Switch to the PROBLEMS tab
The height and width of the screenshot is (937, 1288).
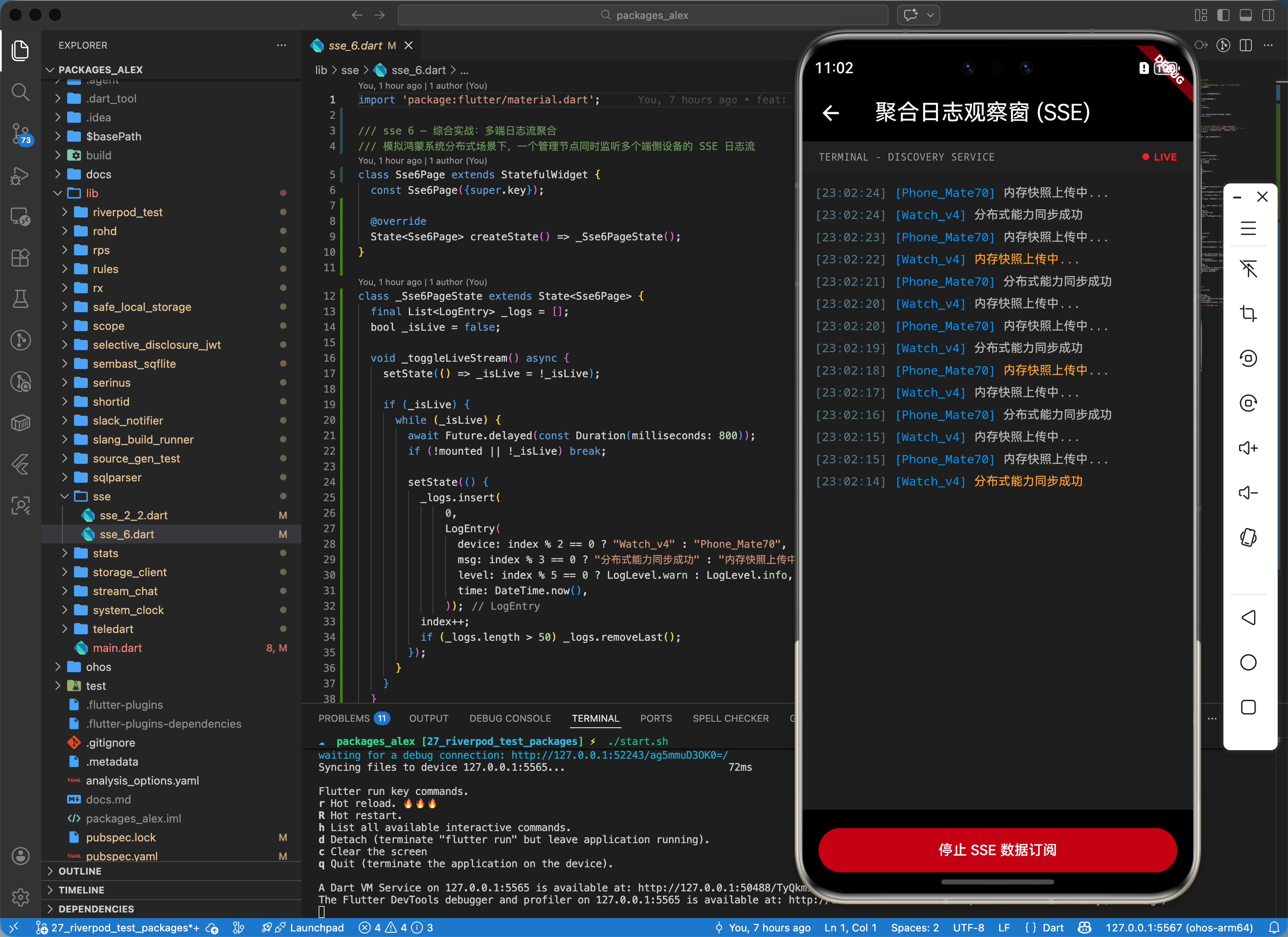click(344, 718)
